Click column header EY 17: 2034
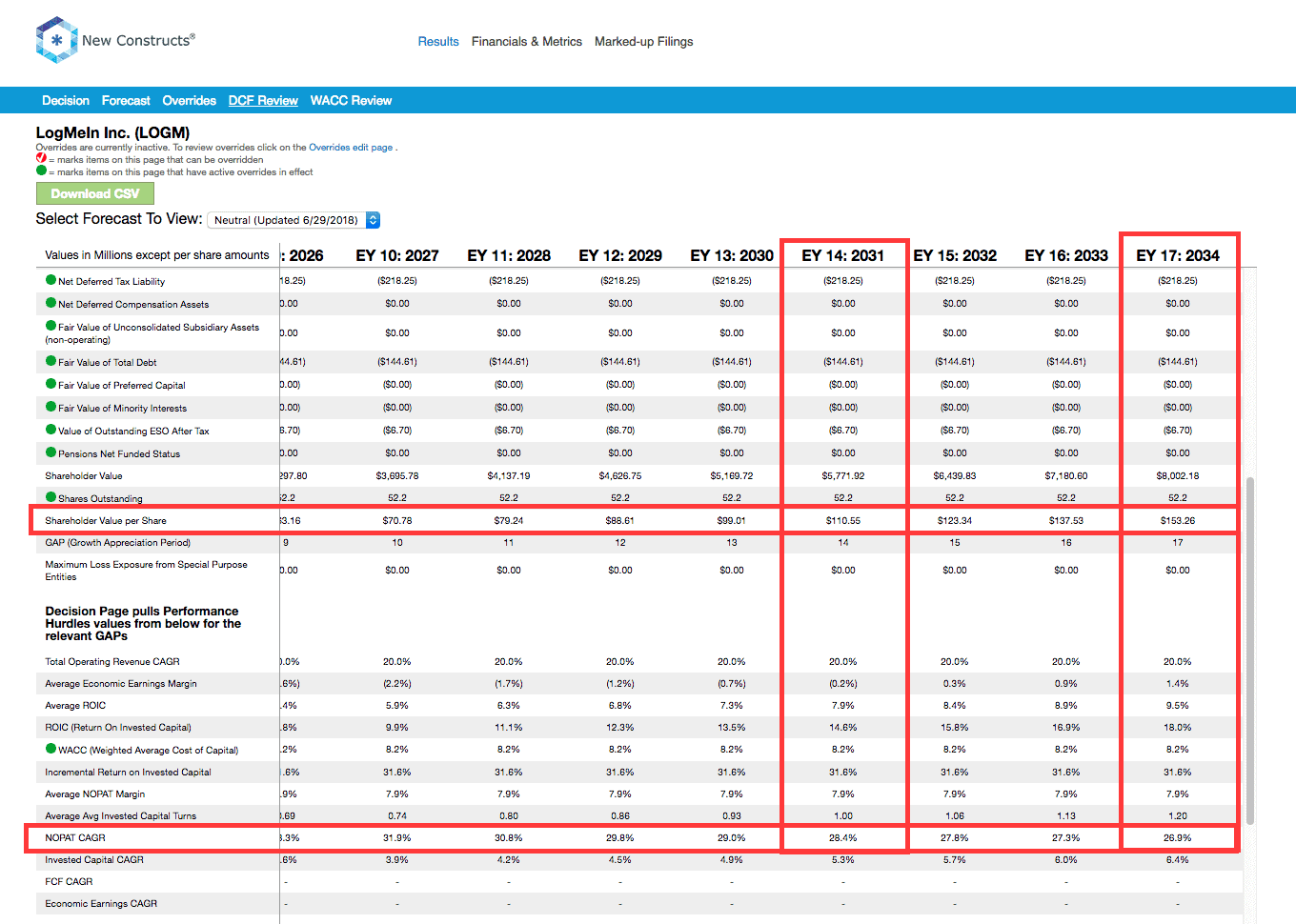The height and width of the screenshot is (924, 1296). [x=1178, y=255]
